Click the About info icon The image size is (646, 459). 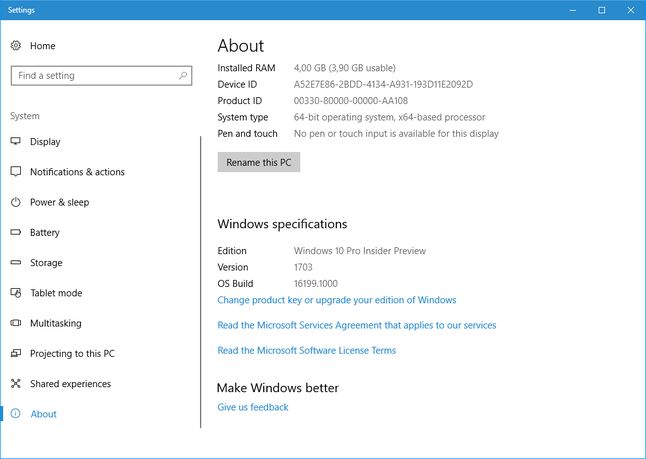click(16, 414)
